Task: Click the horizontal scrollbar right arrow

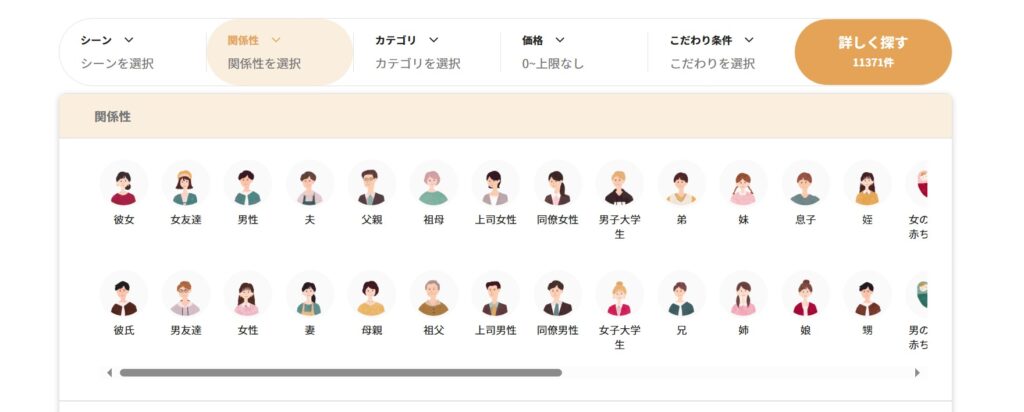Action: coord(917,373)
